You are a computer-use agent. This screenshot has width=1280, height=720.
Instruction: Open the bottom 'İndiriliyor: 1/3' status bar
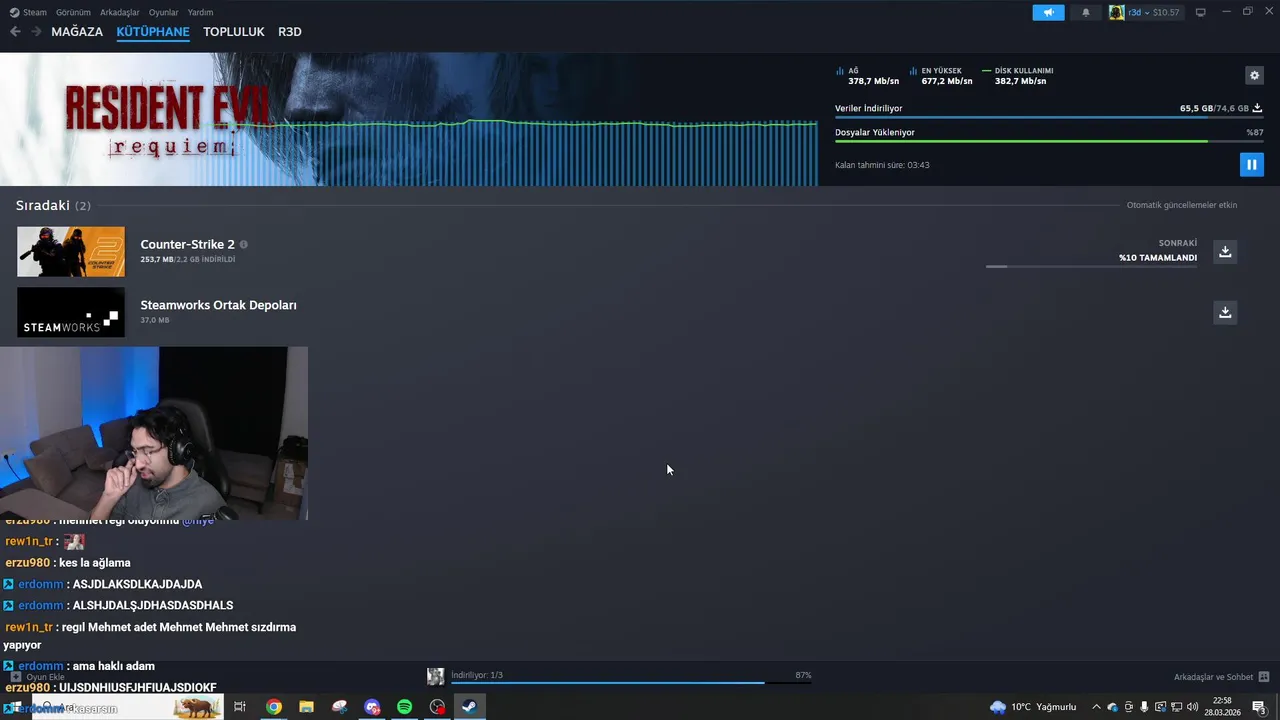point(631,677)
